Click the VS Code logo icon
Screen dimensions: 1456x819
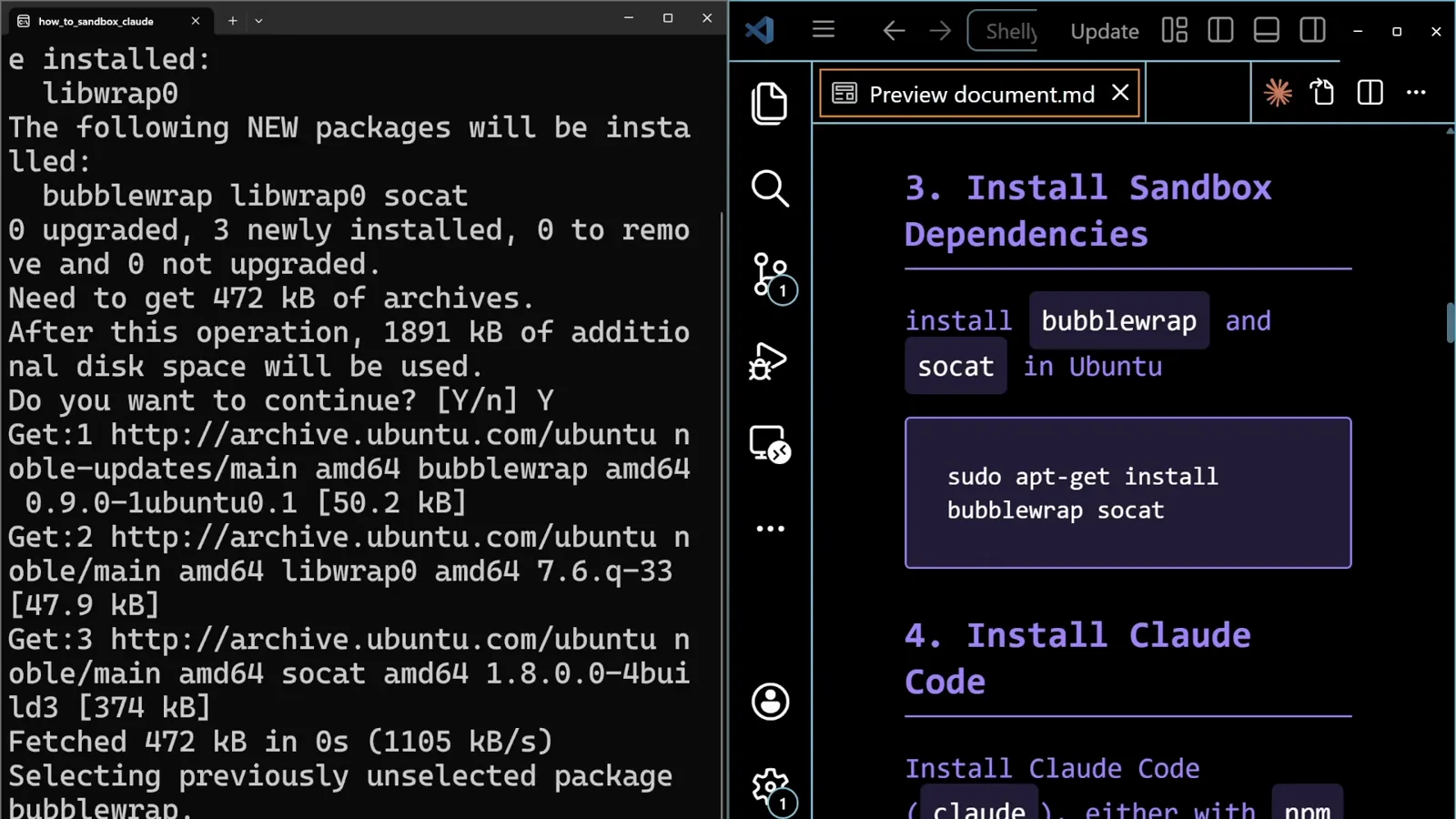click(760, 30)
